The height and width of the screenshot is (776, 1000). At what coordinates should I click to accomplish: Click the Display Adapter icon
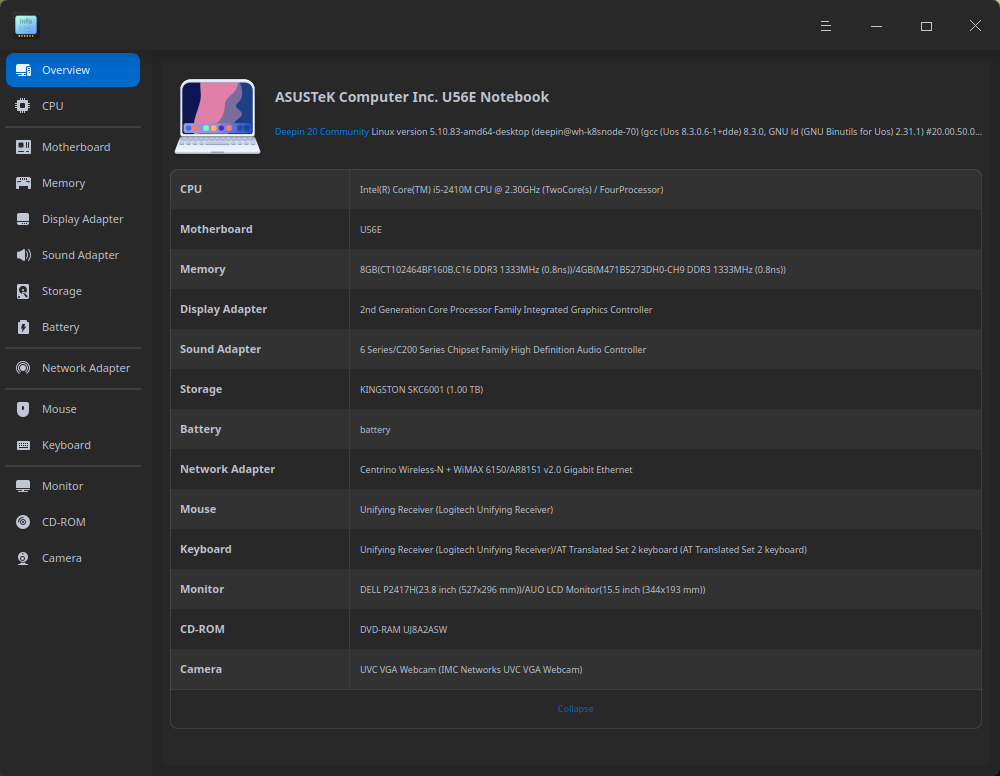(x=23, y=219)
